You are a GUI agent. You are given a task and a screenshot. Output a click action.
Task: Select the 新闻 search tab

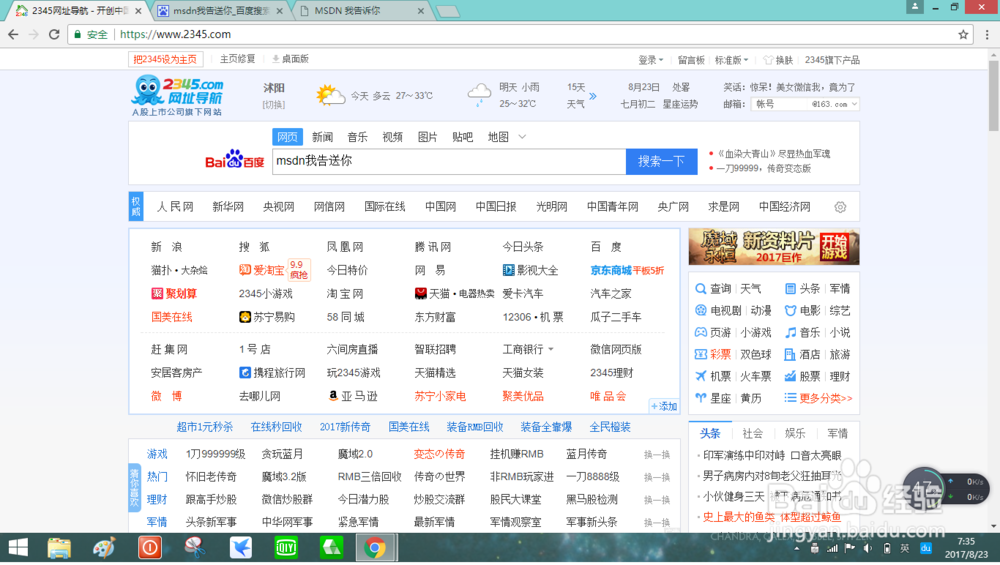coord(323,137)
